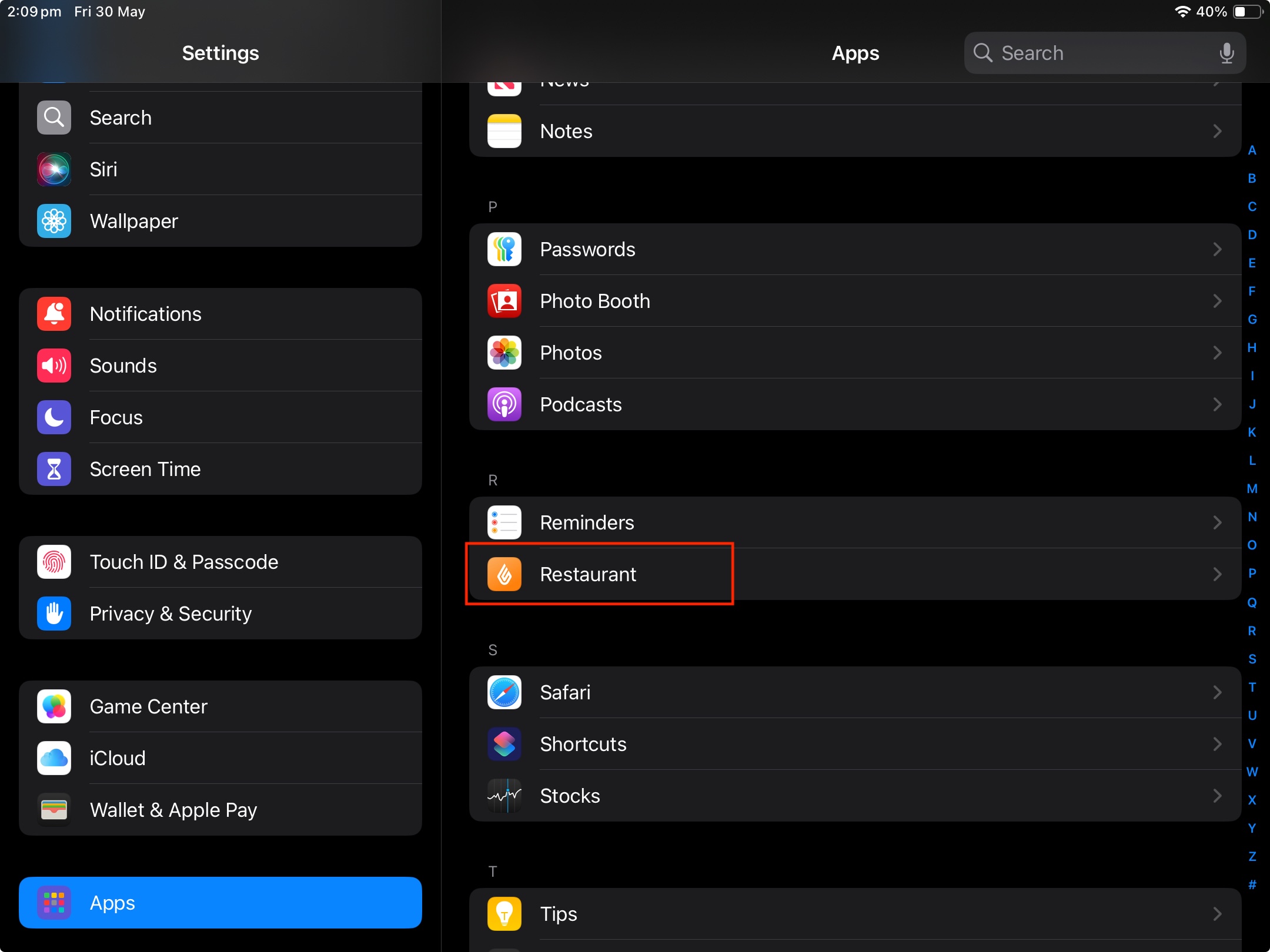
Task: Tap the Shortcuts app icon
Action: (x=504, y=744)
